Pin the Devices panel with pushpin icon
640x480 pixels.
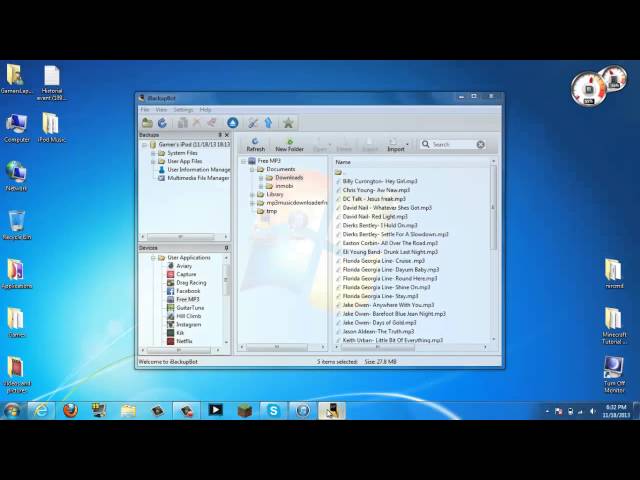226,248
